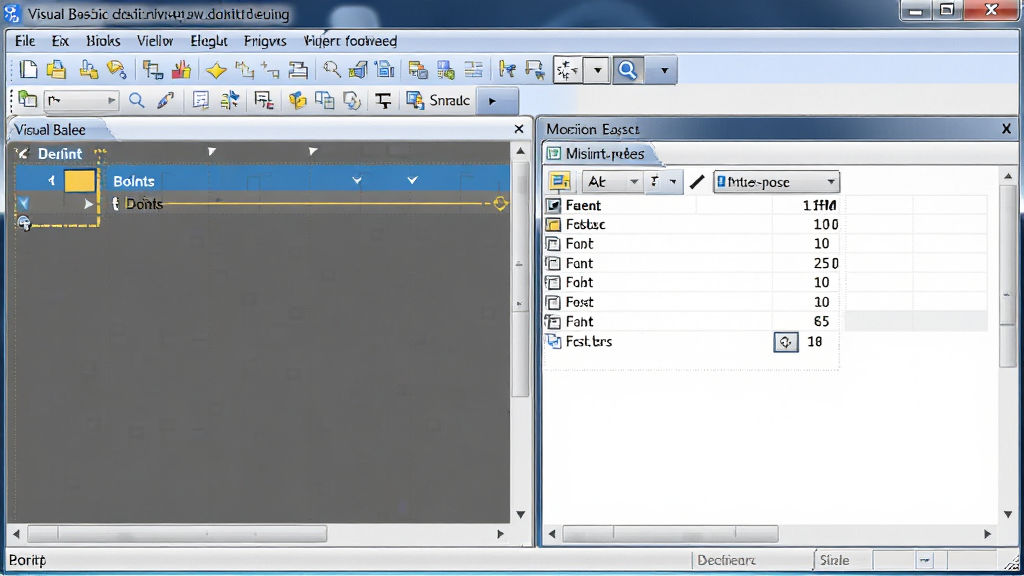Collapse the Derlint header arrow
This screenshot has width=1024, height=576.
click(x=23, y=153)
